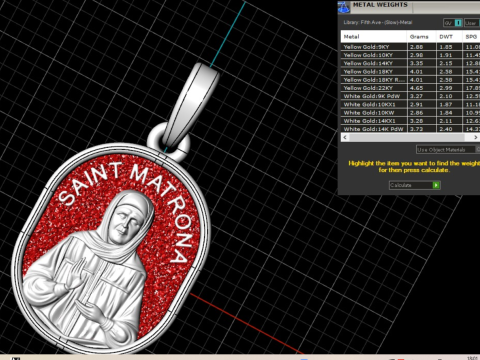Click the 1.85 DWT cell
This screenshot has height=360, width=480.
point(449,47)
